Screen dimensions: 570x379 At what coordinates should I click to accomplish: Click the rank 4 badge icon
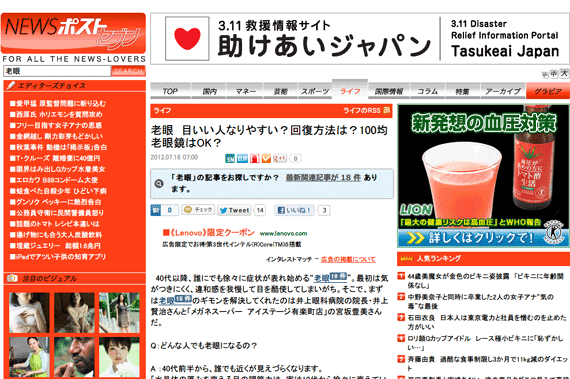click(401, 338)
